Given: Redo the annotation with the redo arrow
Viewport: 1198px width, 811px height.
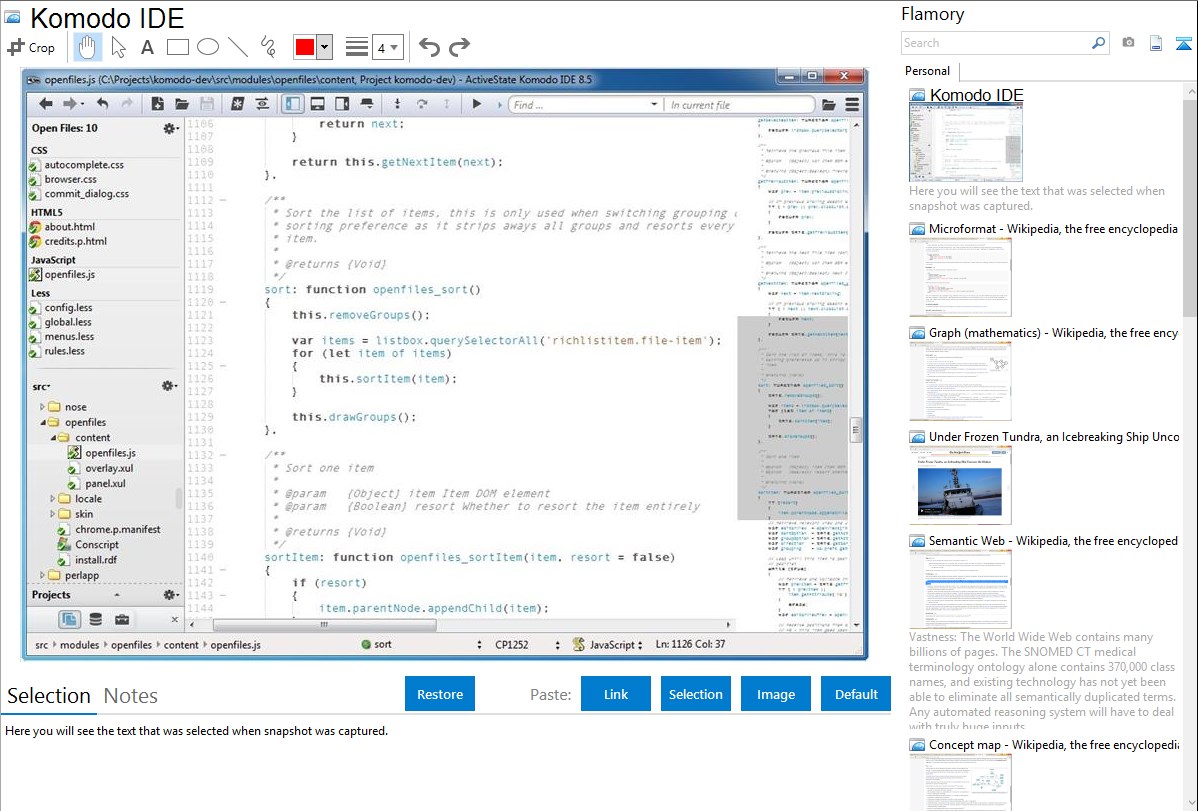Looking at the screenshot, I should coord(459,47).
